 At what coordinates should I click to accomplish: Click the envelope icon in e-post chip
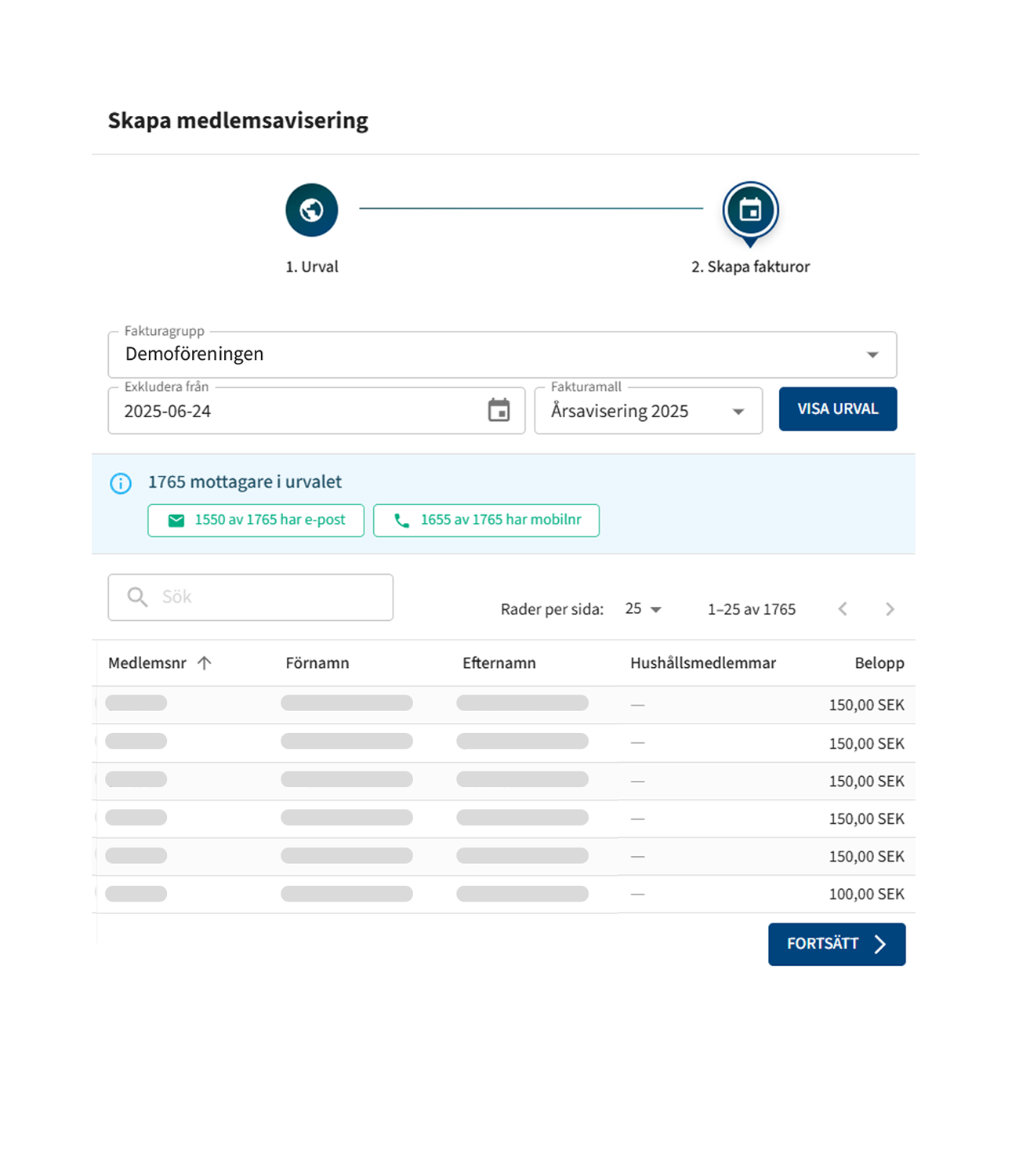tap(176, 521)
